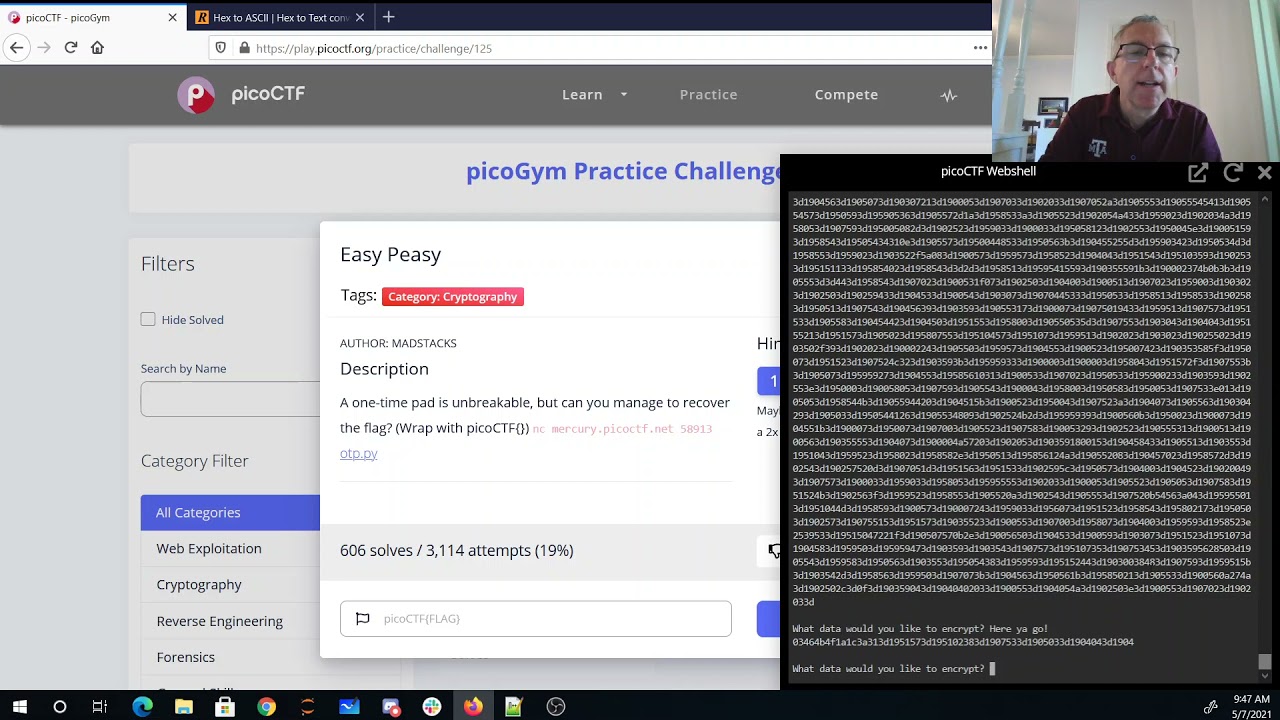This screenshot has width=1280, height=720.
Task: Click the Search by Name field
Action: (230, 399)
